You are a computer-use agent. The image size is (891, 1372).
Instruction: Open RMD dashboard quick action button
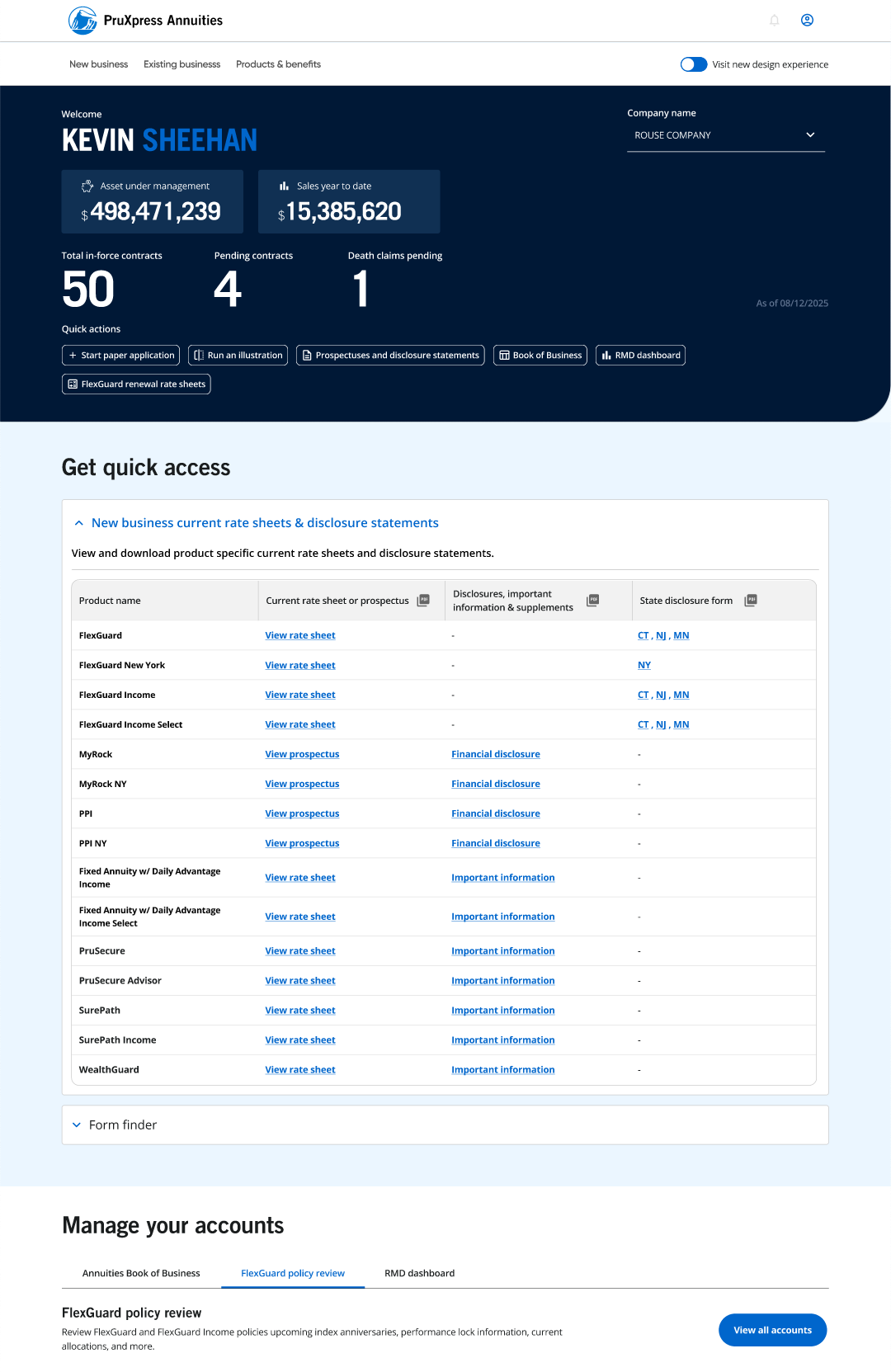click(x=640, y=356)
